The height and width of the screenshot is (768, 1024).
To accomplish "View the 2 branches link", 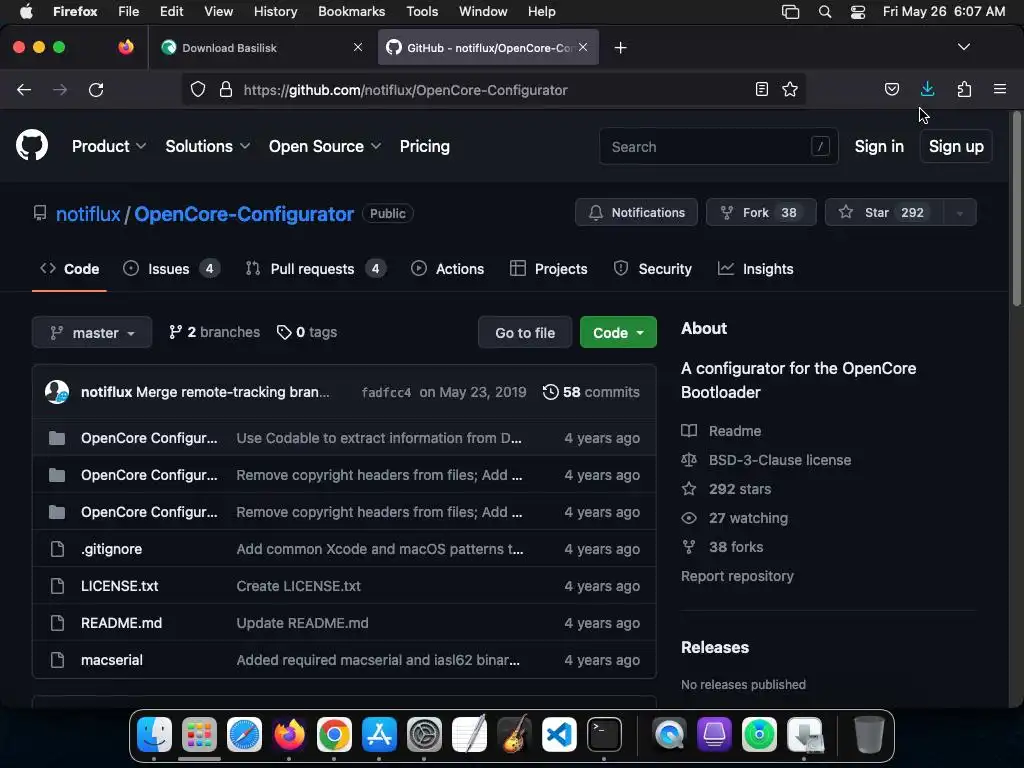I will [x=214, y=332].
